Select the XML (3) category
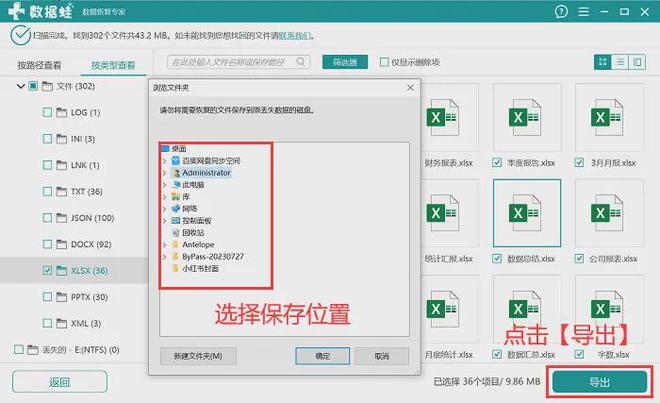This screenshot has height=403, width=660. coord(86,323)
